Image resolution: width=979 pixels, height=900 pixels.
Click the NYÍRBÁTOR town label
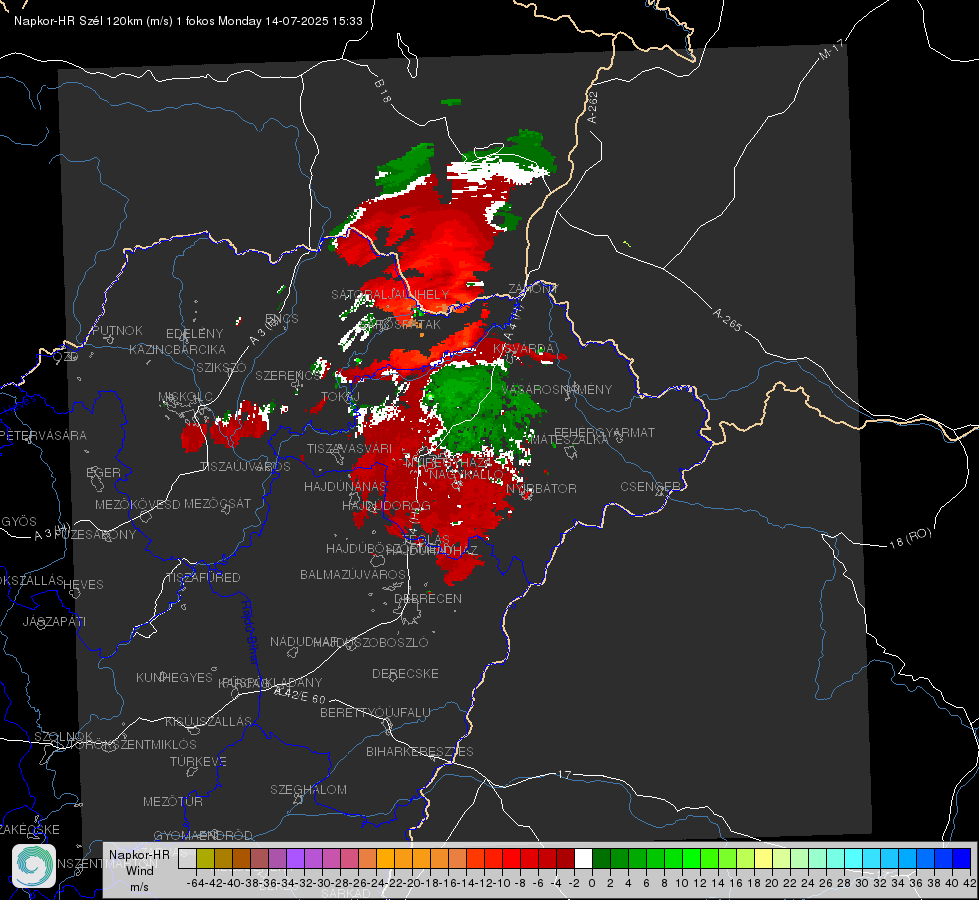pos(541,488)
